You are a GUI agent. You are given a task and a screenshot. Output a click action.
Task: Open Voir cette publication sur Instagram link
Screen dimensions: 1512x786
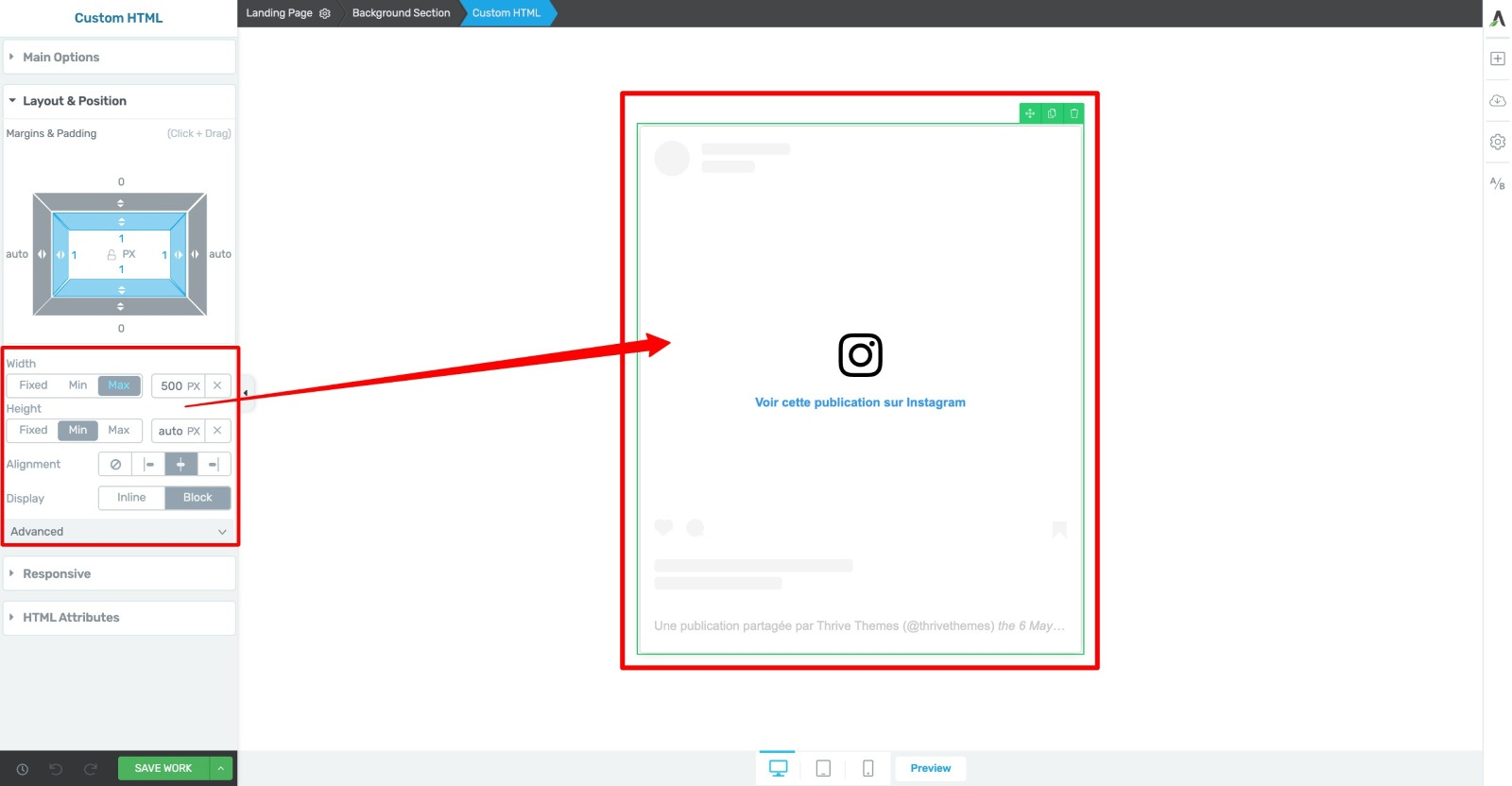click(x=860, y=402)
